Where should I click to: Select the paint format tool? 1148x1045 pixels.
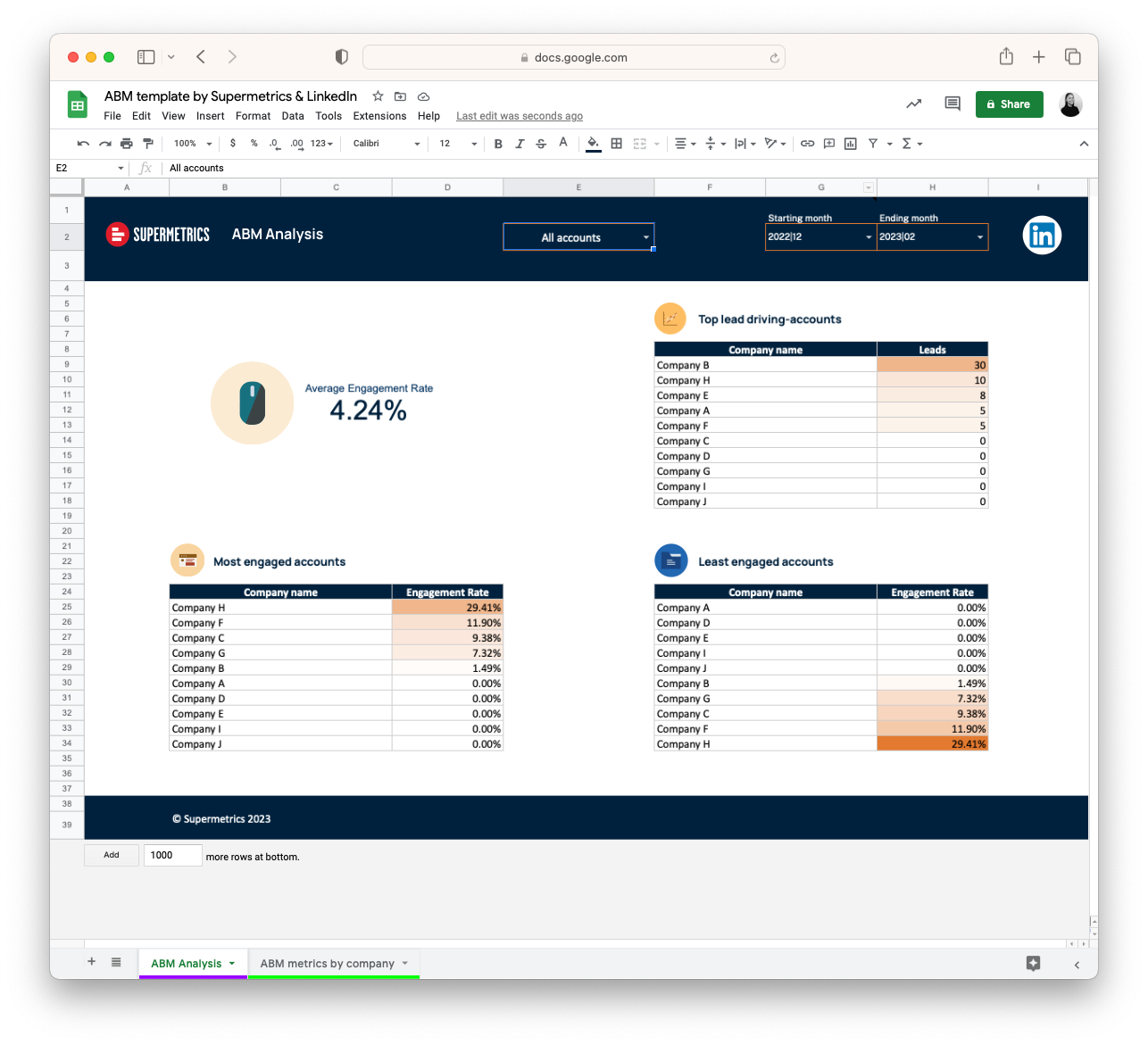148,144
